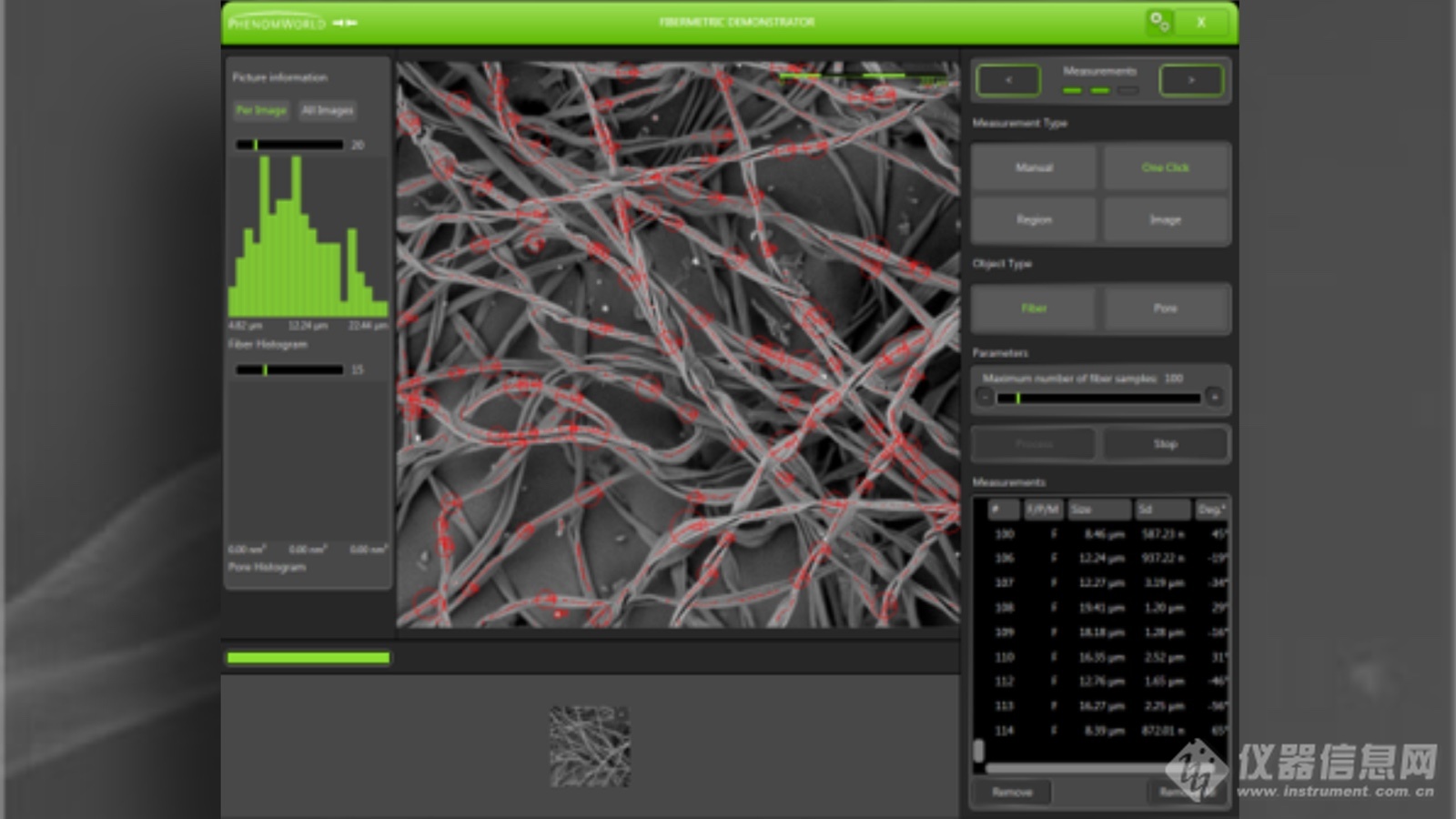Adjust the maximum fiber samples slider
Screen dimensions: 1456x819
coord(1098,398)
